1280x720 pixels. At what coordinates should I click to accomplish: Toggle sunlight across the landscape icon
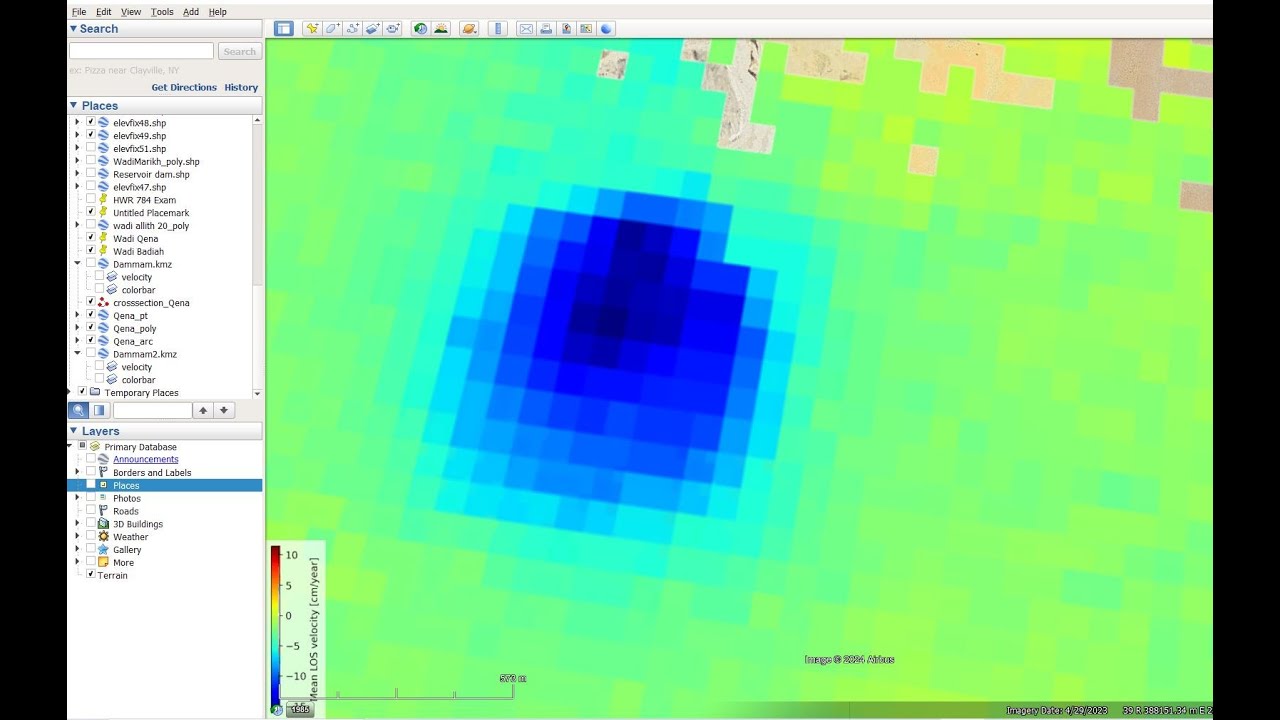(440, 29)
